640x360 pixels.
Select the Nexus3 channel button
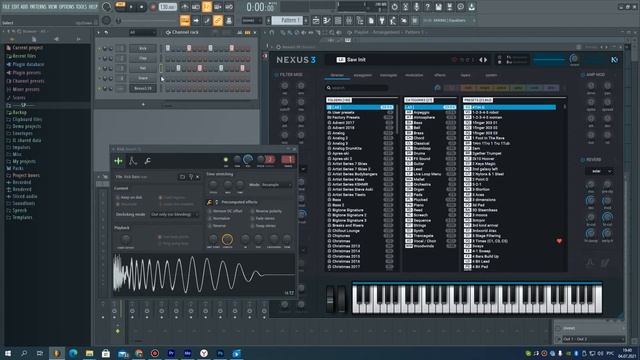point(143,88)
